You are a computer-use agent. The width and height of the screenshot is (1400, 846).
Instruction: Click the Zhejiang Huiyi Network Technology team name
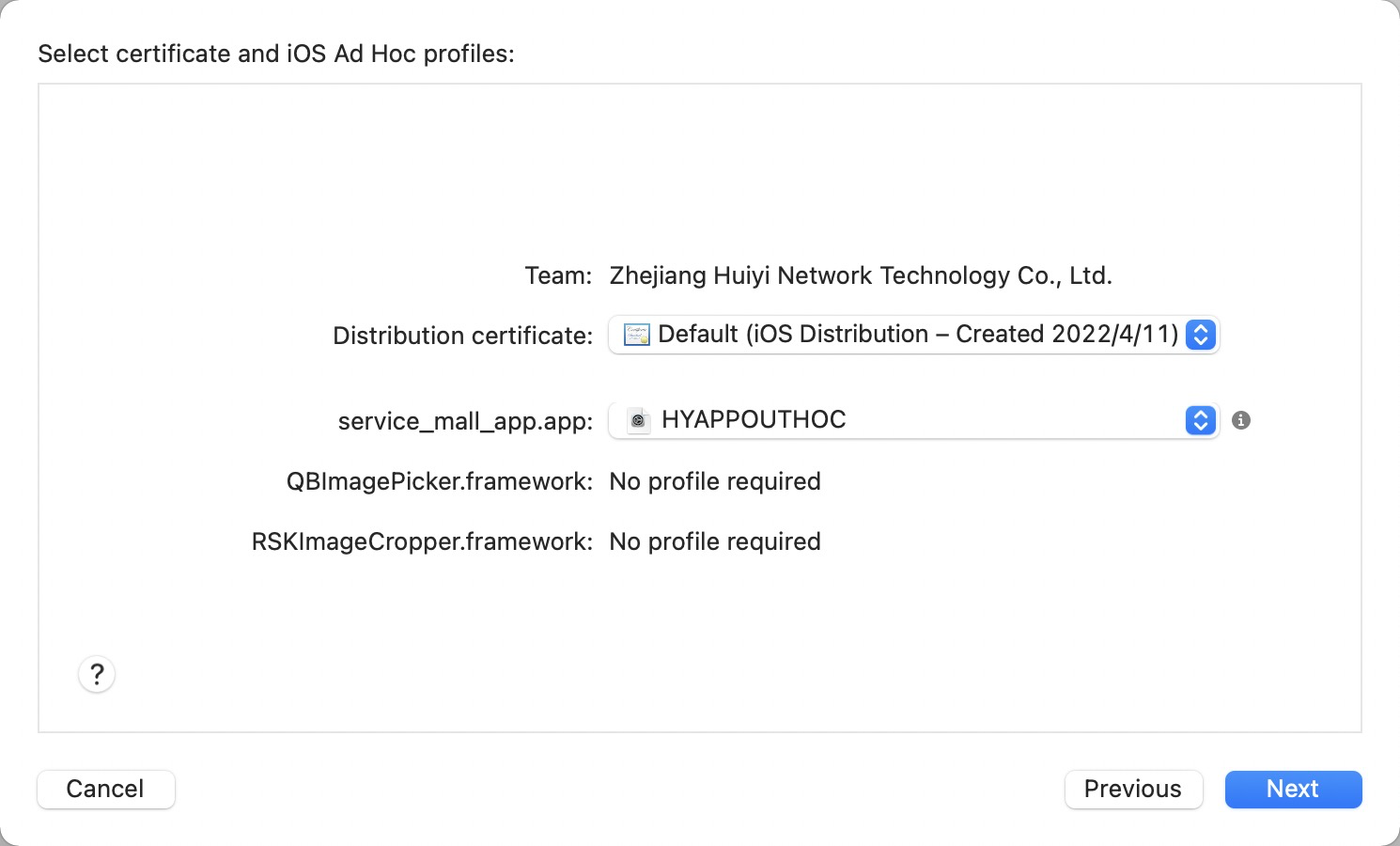861,275
